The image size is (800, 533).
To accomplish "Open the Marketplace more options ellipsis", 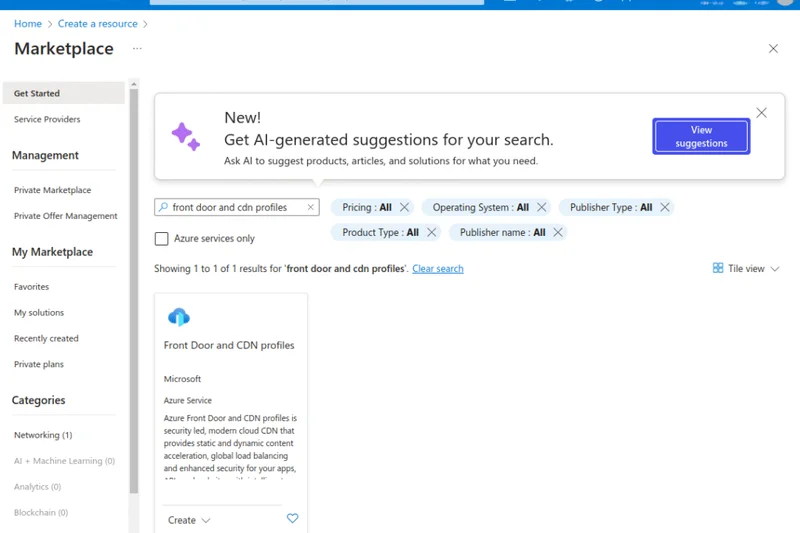I will tap(137, 48).
